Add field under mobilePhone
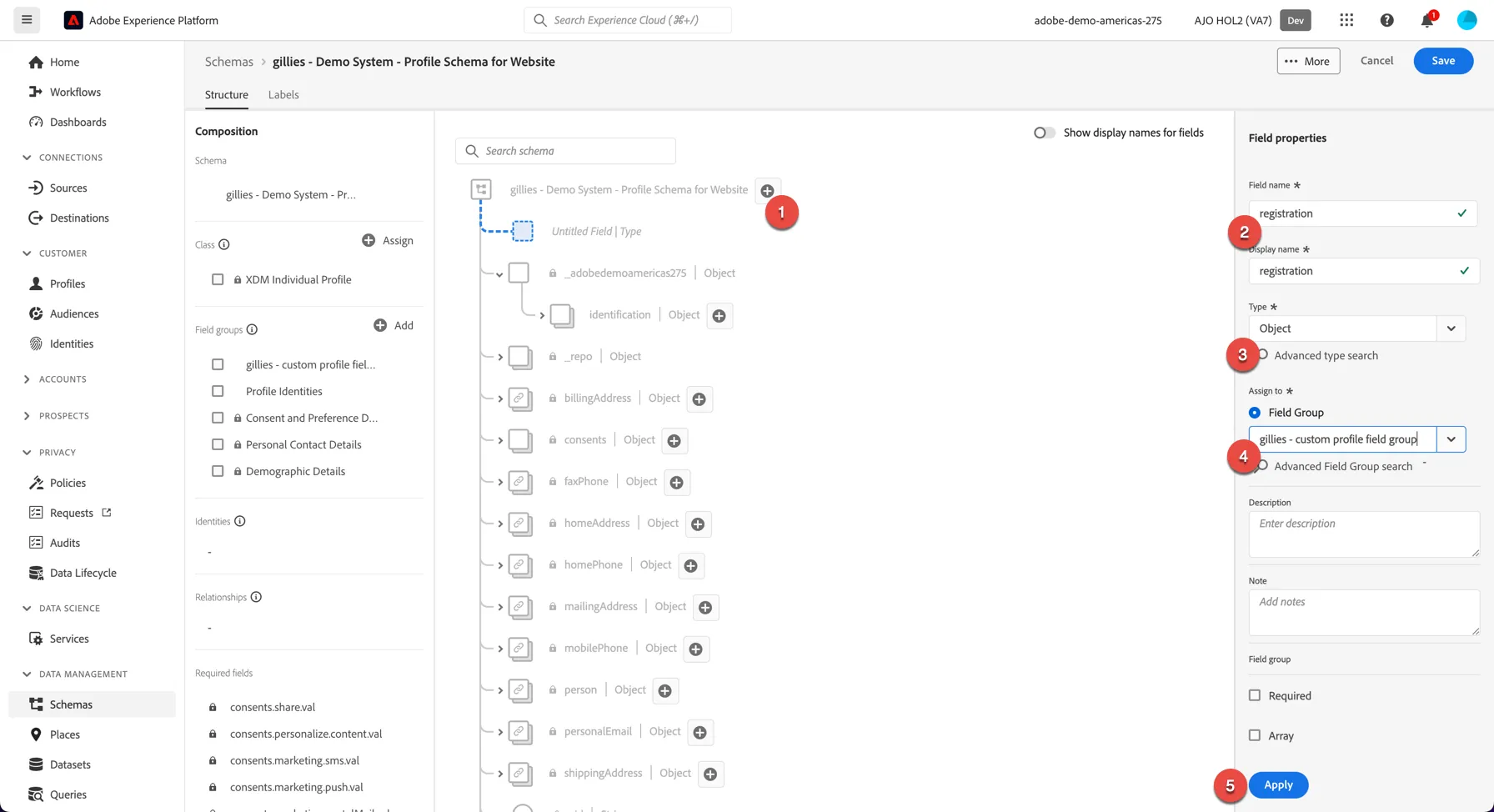Screen dimensions: 1494x812 [x=696, y=649]
